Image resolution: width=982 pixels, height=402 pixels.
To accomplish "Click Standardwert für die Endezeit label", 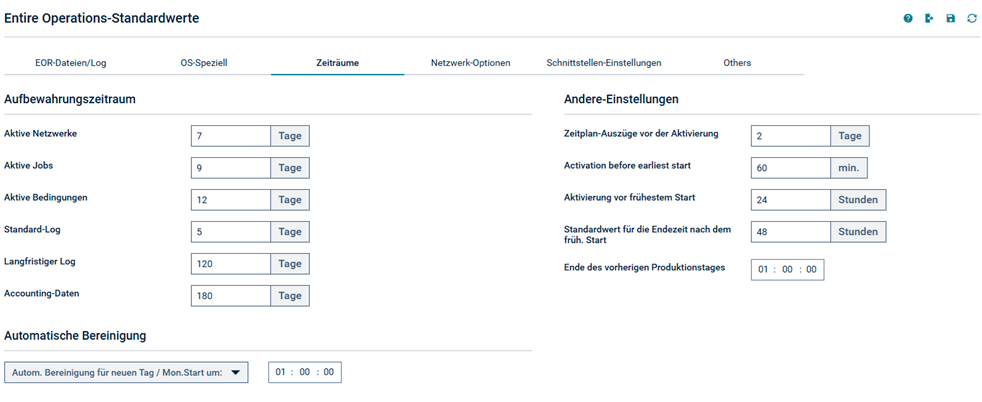I will [x=648, y=234].
